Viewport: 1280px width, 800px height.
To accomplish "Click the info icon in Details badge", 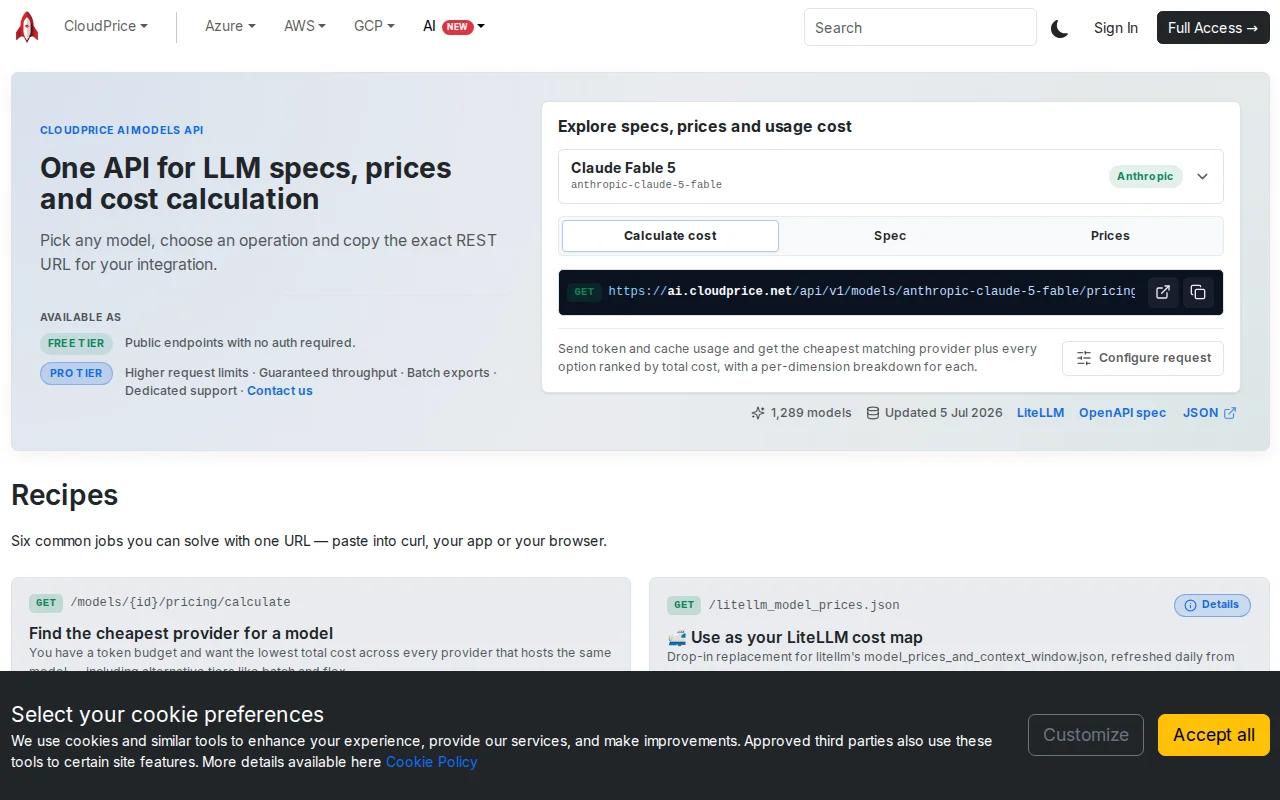I will [x=1190, y=605].
